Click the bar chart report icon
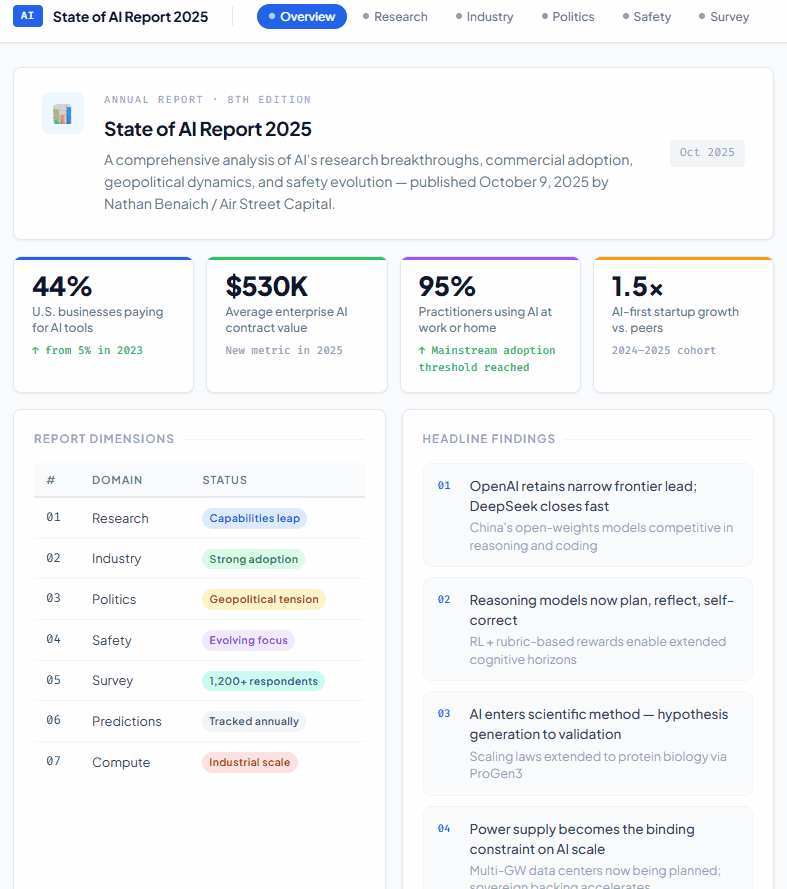 click(x=63, y=113)
